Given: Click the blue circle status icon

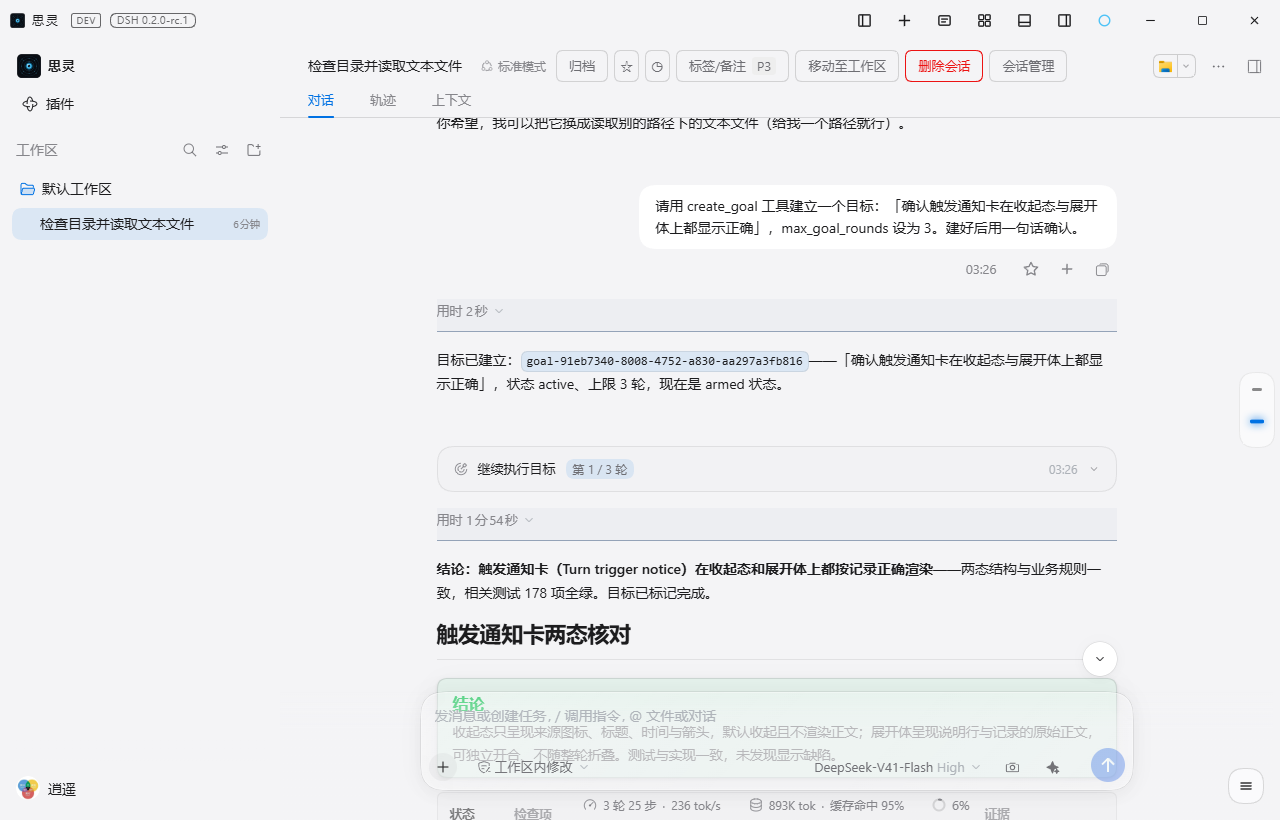Looking at the screenshot, I should pyautogui.click(x=1104, y=20).
